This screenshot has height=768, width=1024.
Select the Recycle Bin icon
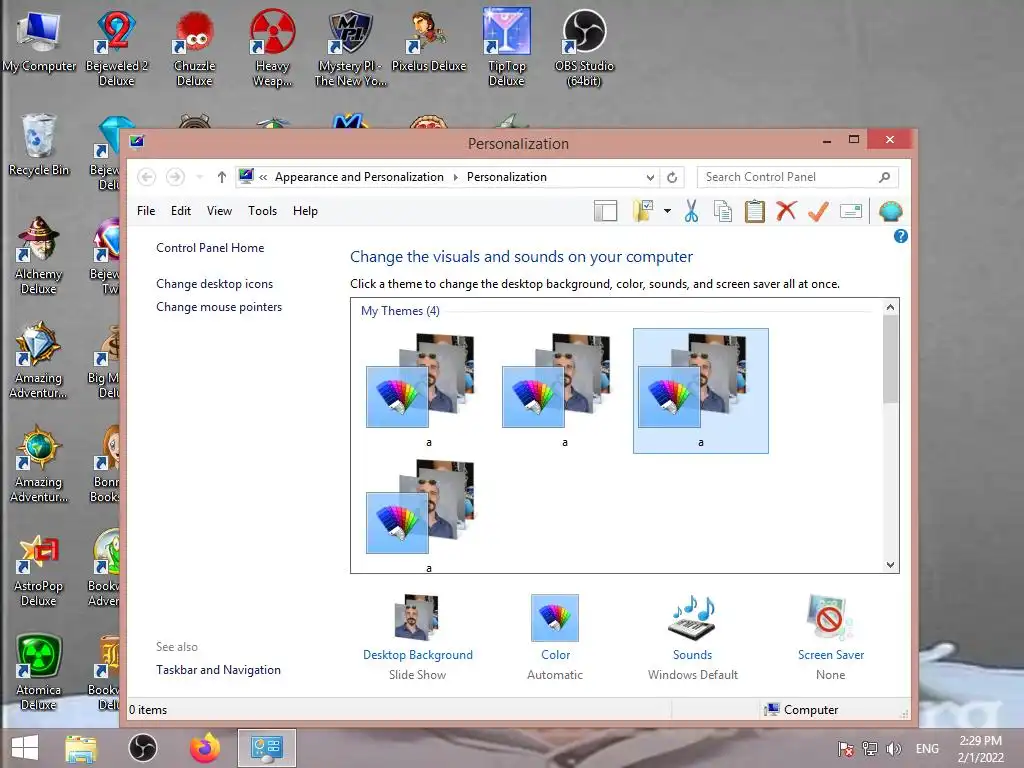pyautogui.click(x=39, y=145)
